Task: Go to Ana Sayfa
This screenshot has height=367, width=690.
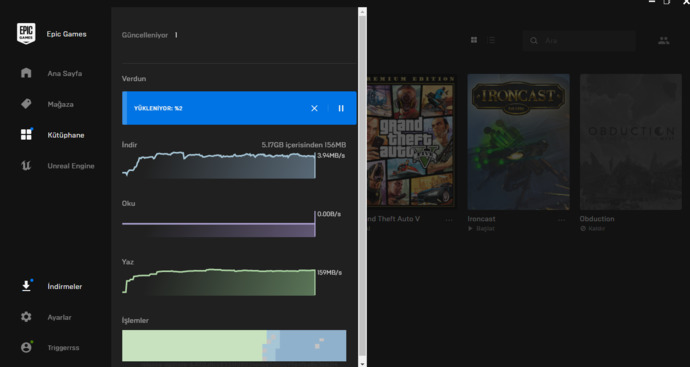Action: (65, 73)
